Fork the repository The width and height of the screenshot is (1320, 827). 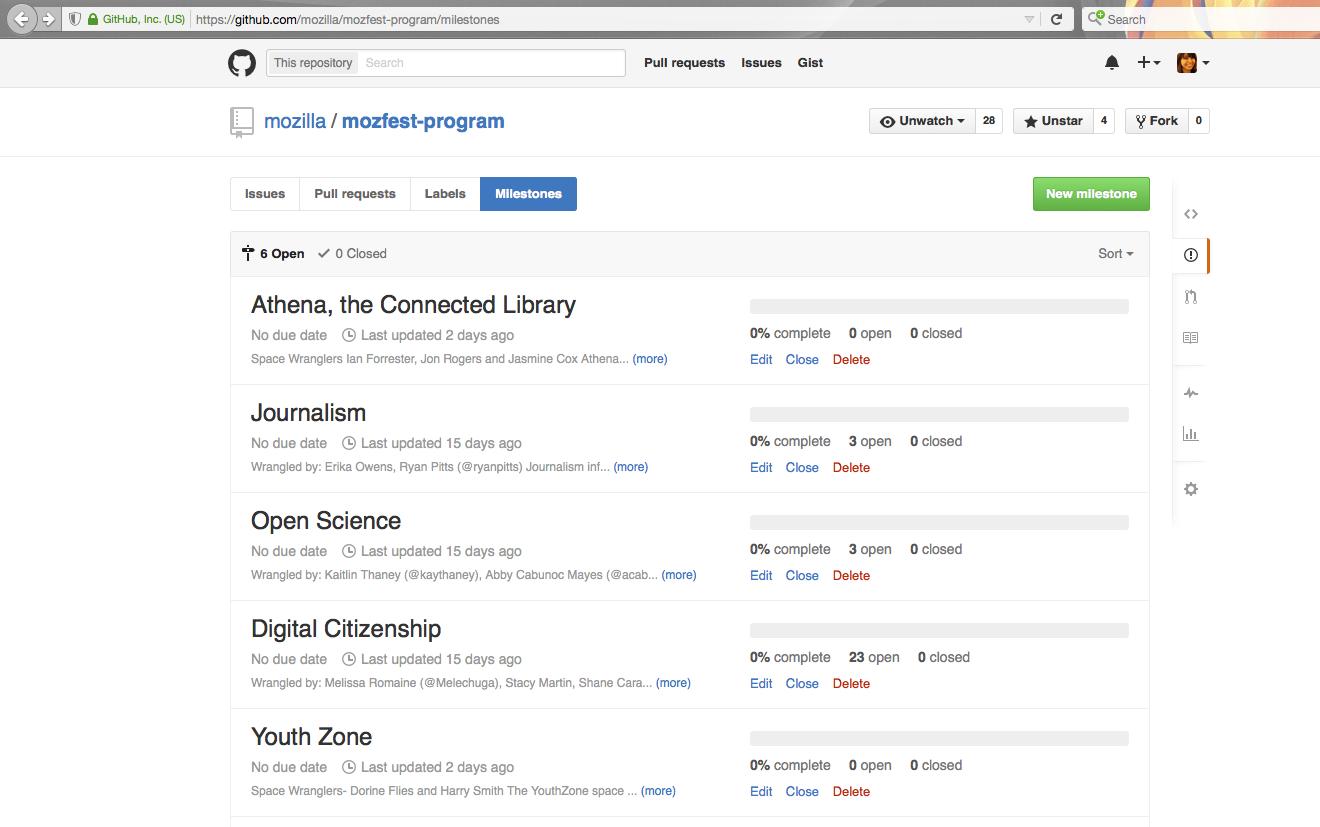click(1156, 121)
